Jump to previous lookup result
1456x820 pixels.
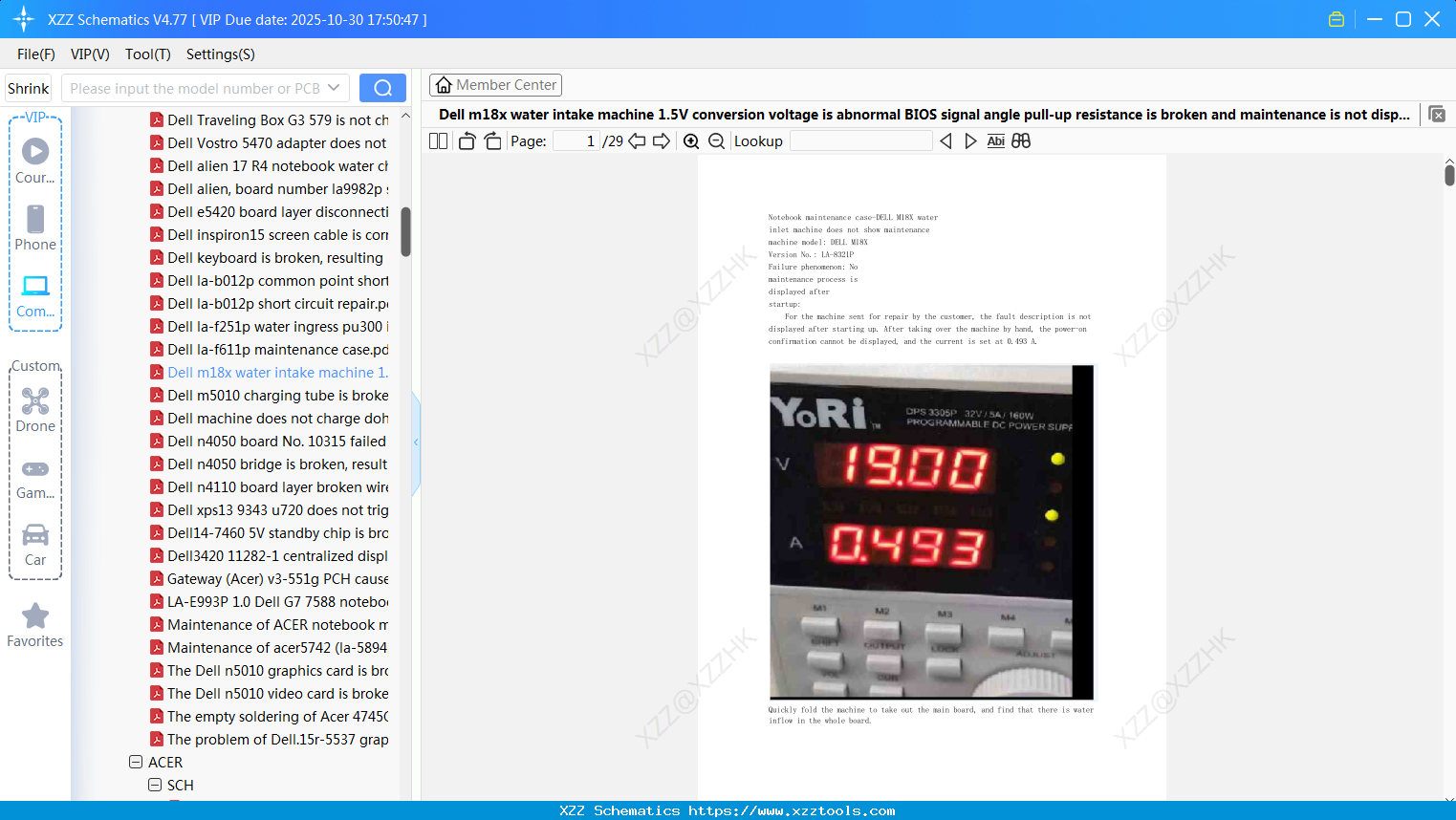tap(945, 141)
